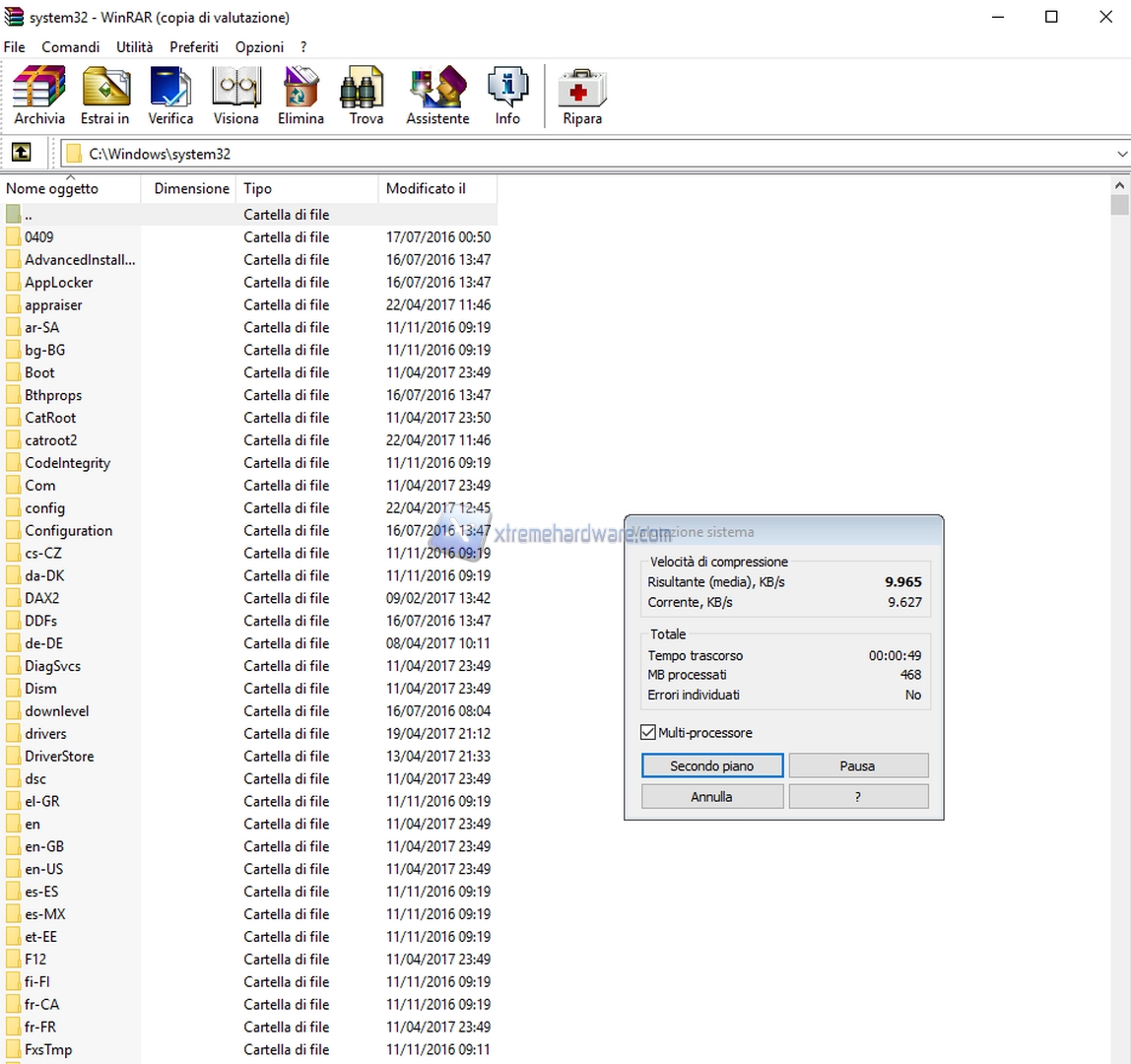Click the up-one-level folder icon
The height and width of the screenshot is (1064, 1131).
[x=21, y=153]
